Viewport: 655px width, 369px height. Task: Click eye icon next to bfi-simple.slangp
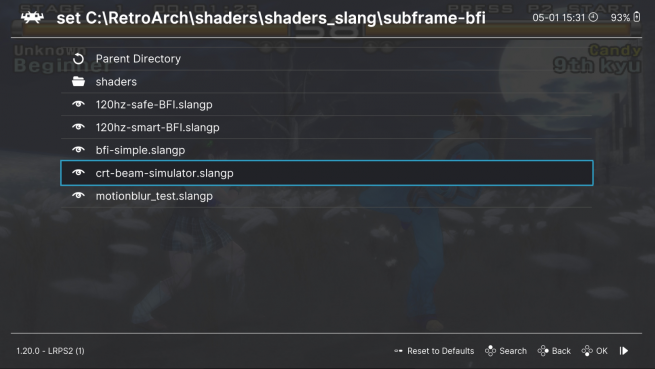pyautogui.click(x=78, y=150)
